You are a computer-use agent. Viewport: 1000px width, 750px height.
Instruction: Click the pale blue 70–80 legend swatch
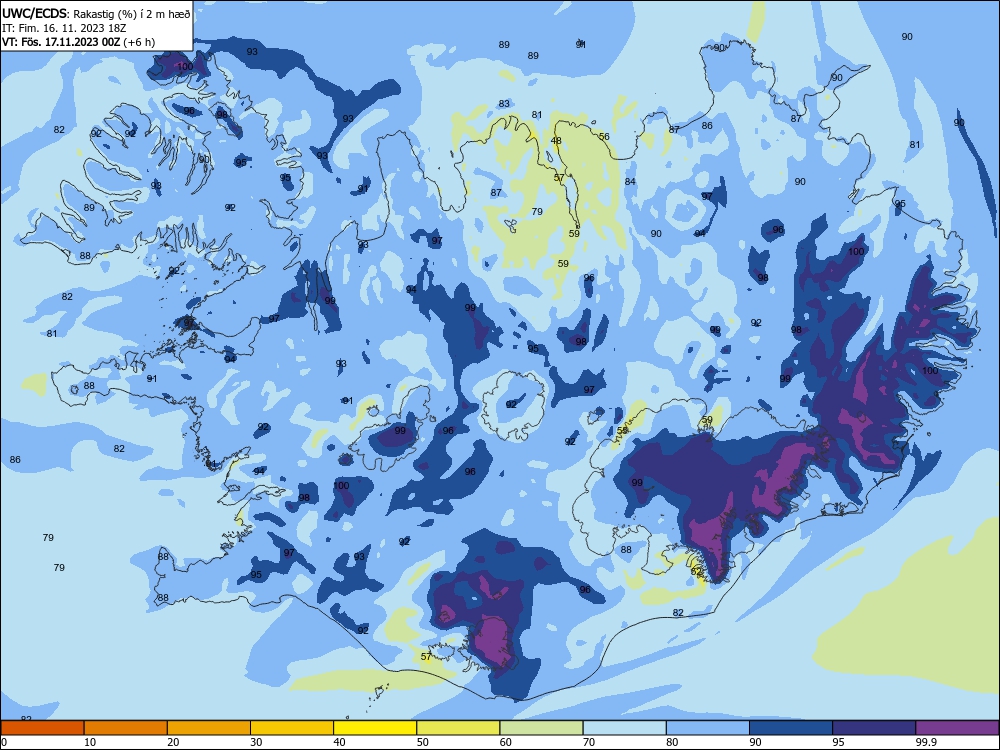click(624, 728)
